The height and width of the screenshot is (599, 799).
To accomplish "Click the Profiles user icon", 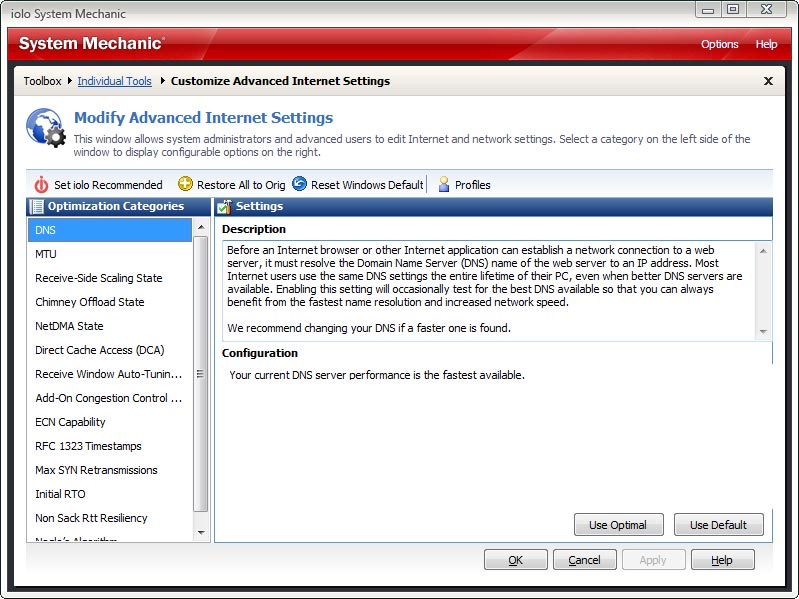I will pyautogui.click(x=444, y=184).
